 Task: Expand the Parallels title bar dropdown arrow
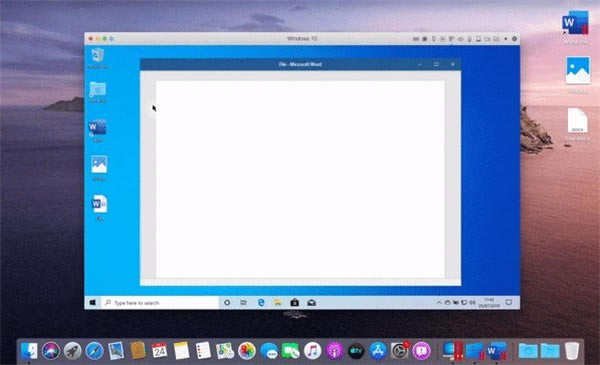coord(505,39)
